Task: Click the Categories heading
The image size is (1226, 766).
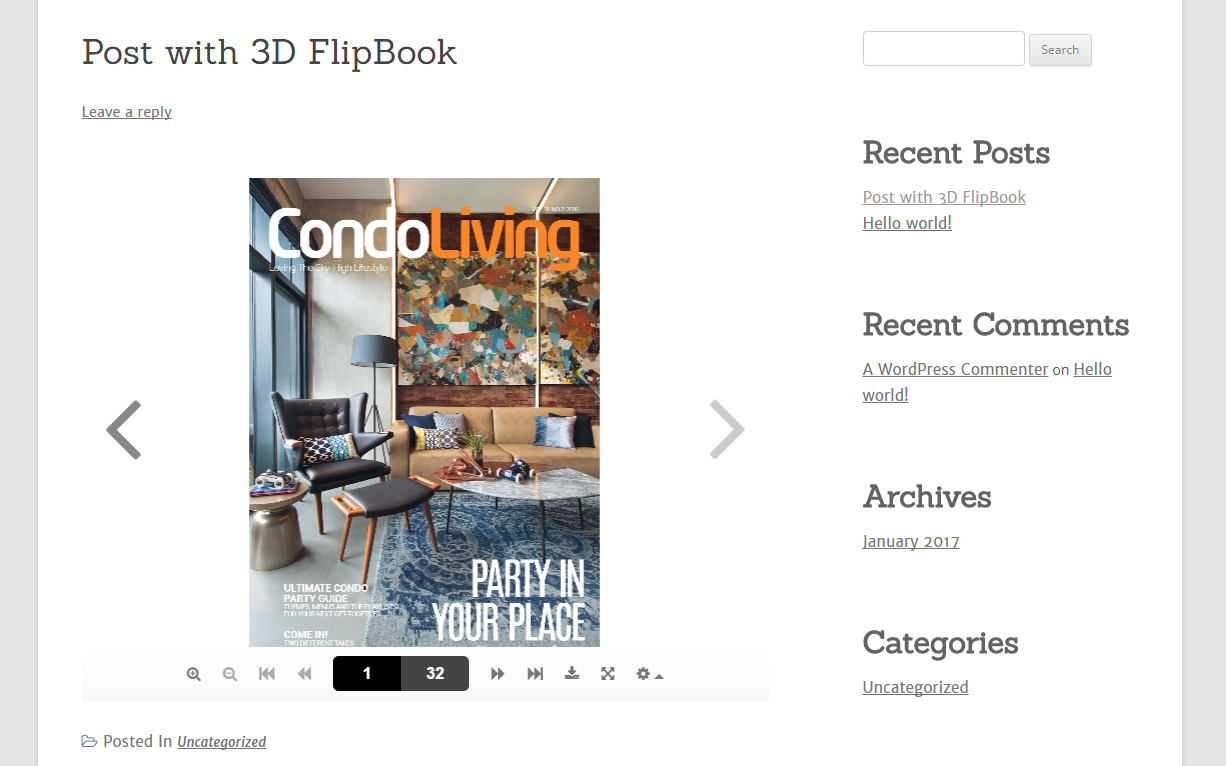Action: tap(940, 643)
